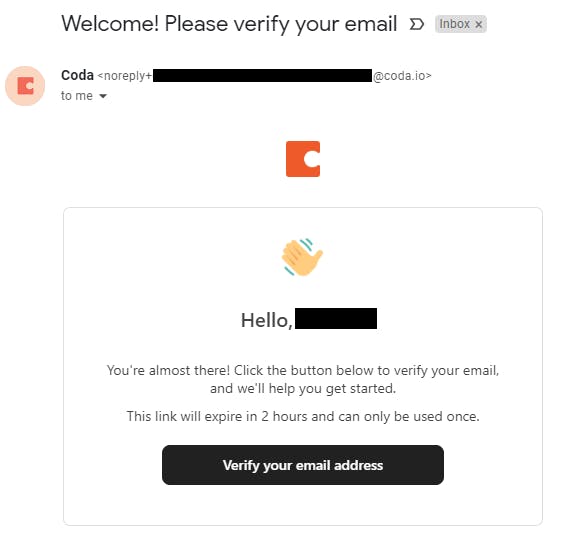The image size is (563, 543).
Task: Click the "to me" recipient text
Action: (76, 96)
